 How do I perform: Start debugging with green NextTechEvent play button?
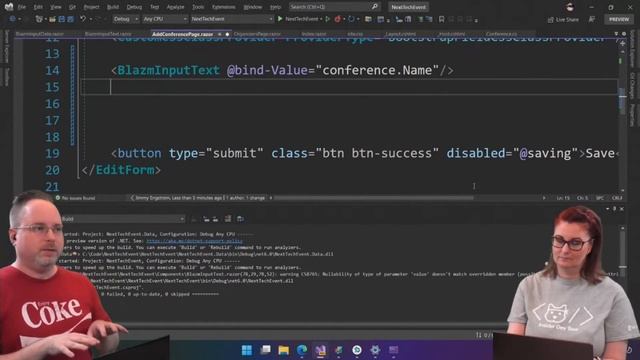click(299, 19)
